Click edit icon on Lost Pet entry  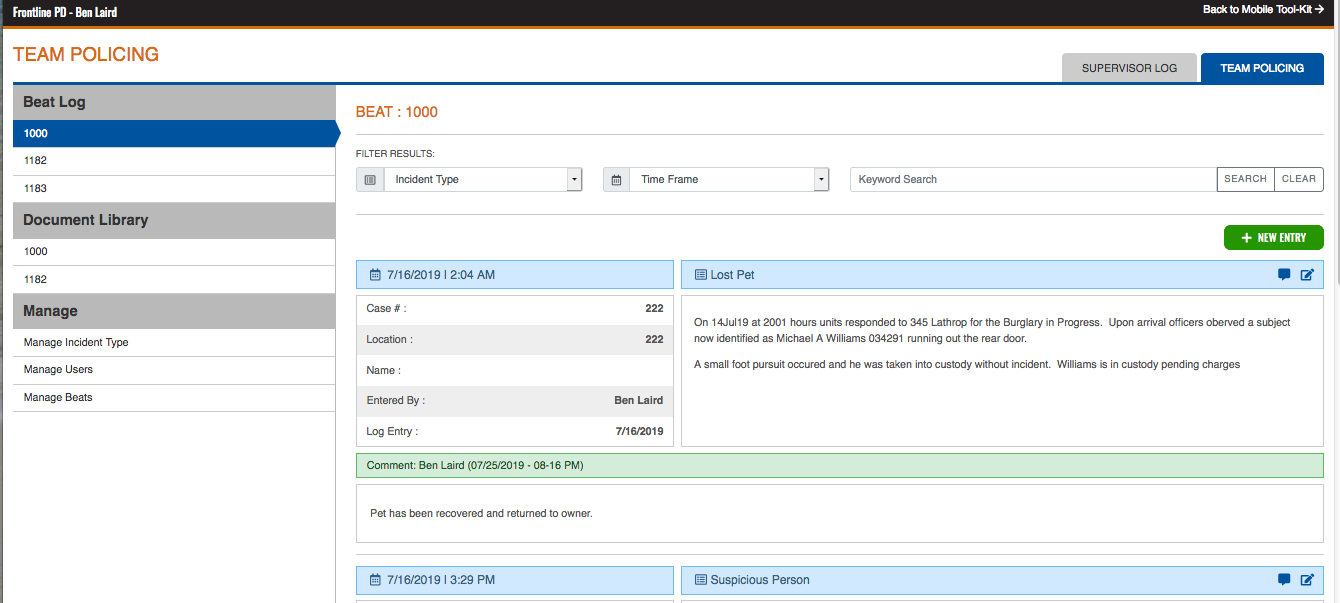tap(1307, 275)
